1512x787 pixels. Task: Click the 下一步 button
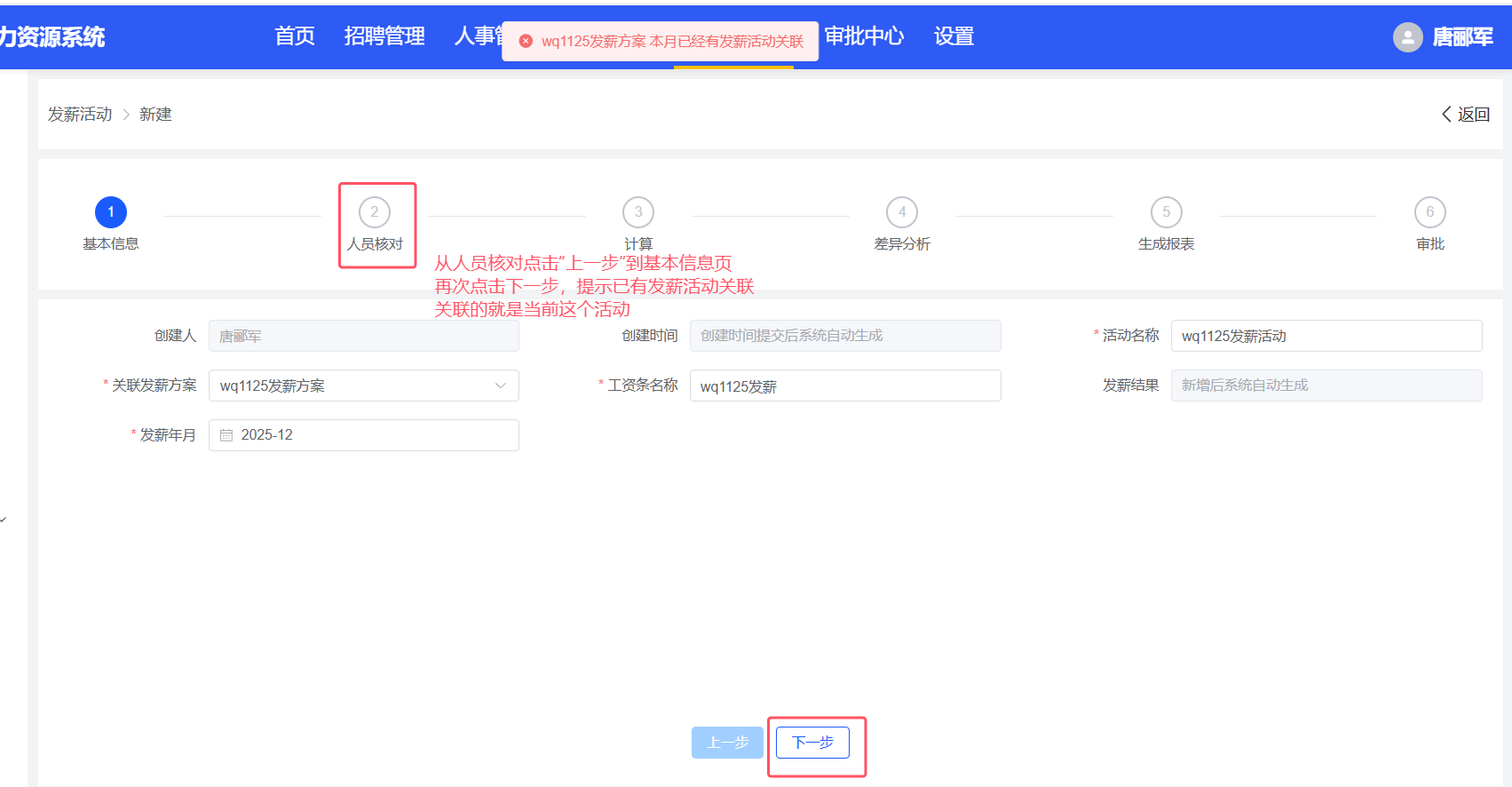pyautogui.click(x=812, y=743)
